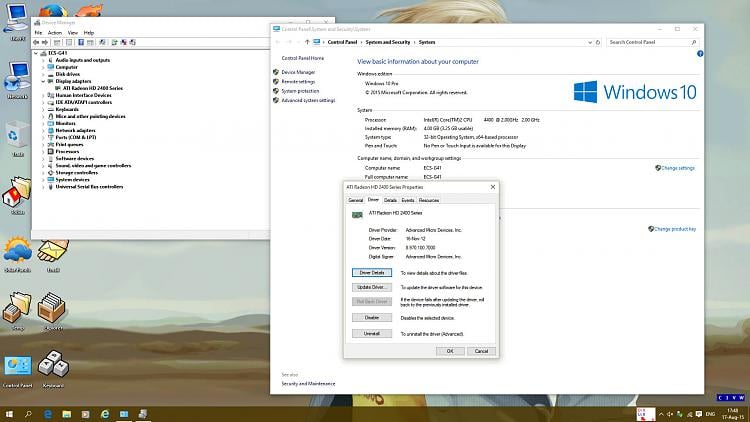
Task: Open Device Manager link in Control Panel sidebar
Action: coord(298,72)
